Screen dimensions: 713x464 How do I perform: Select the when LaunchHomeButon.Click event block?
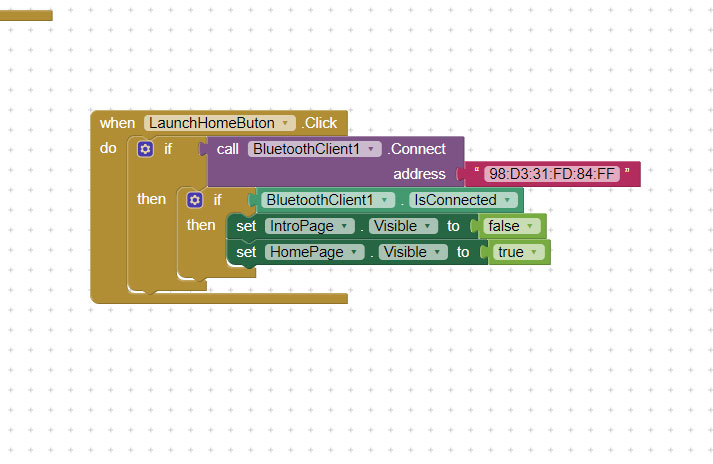117,123
